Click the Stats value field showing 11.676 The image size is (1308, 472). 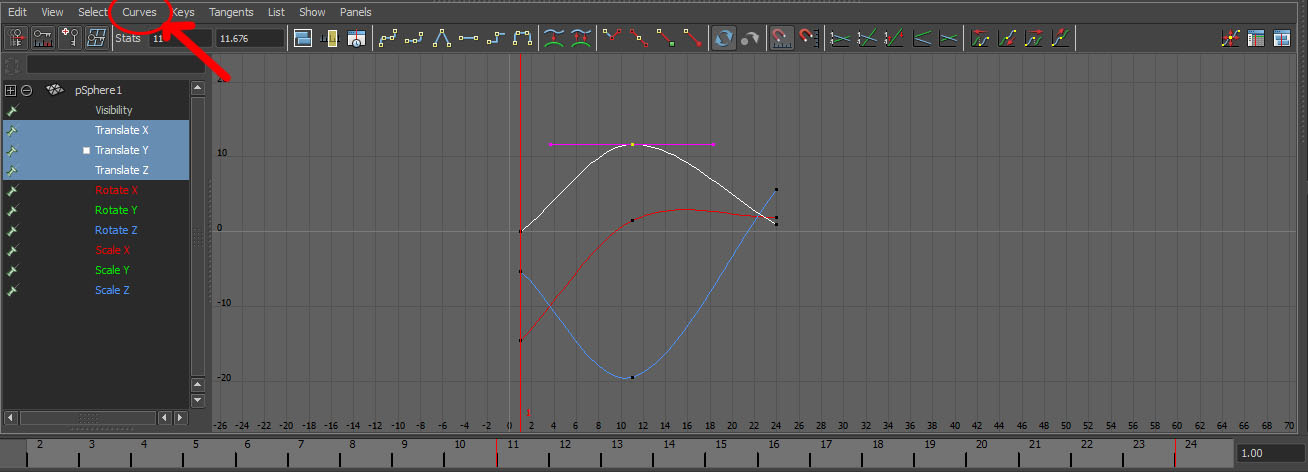point(250,38)
